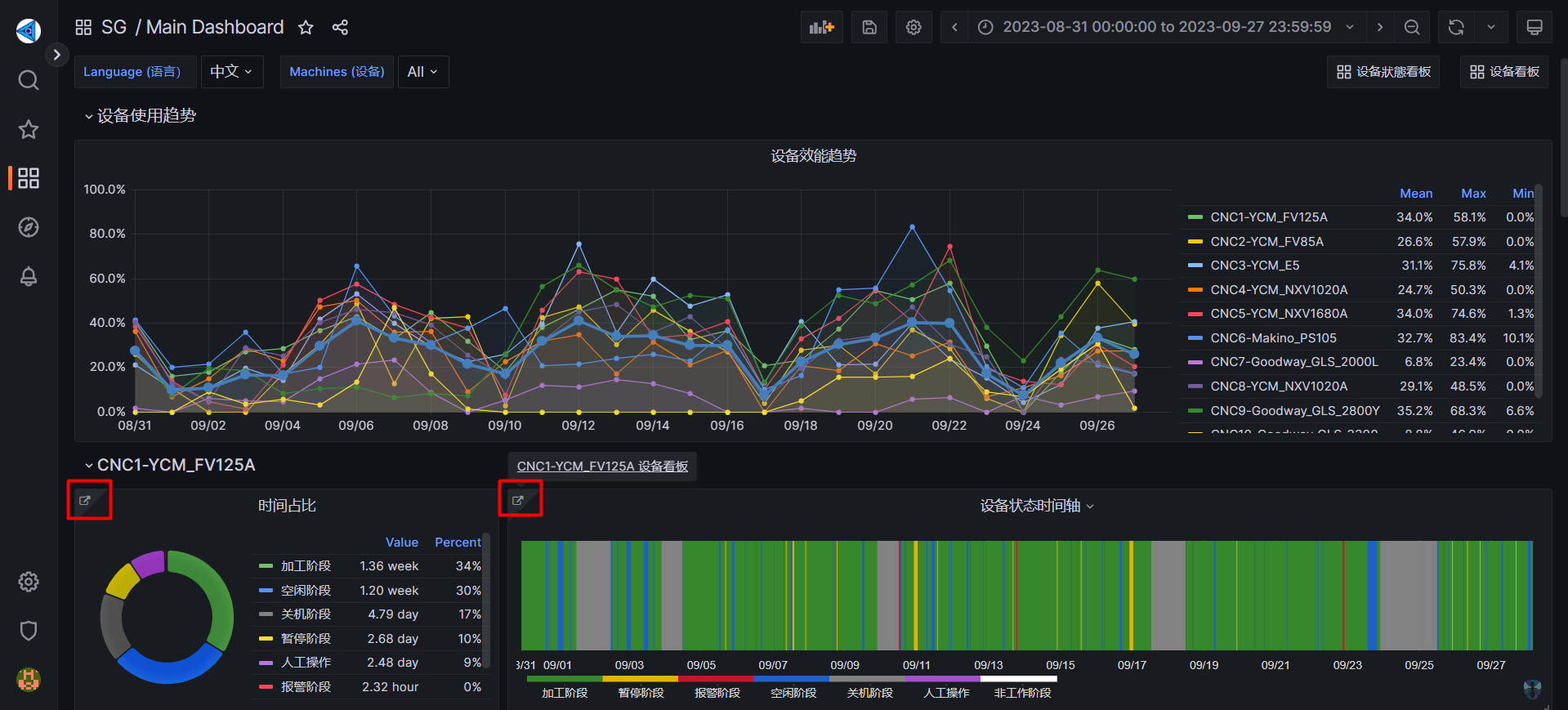Sort legend by Mean column

(1415, 194)
